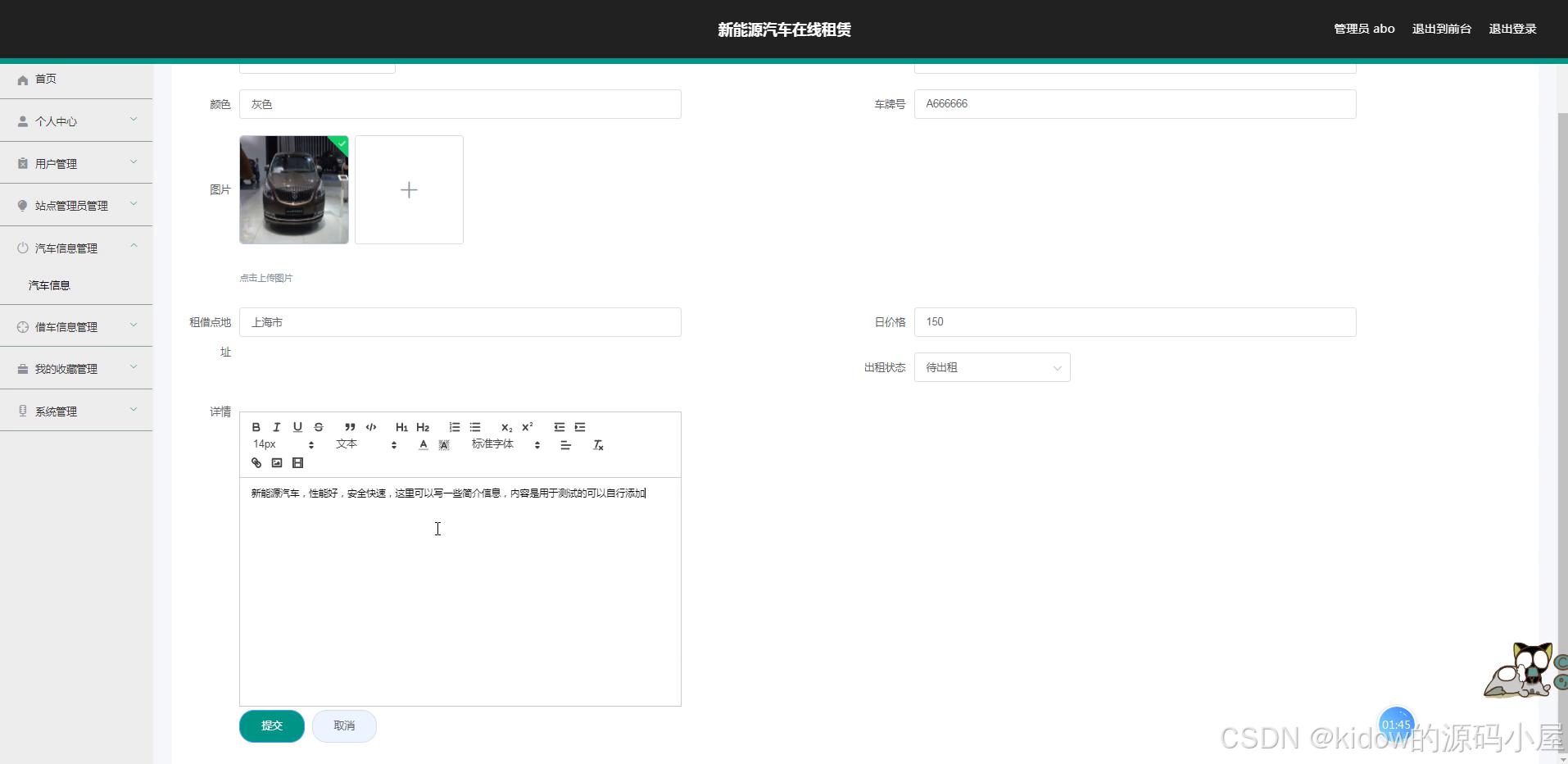This screenshot has height=764, width=1568.
Task: Collapse the 汽车信息管理 sidebar menu
Action: point(76,248)
